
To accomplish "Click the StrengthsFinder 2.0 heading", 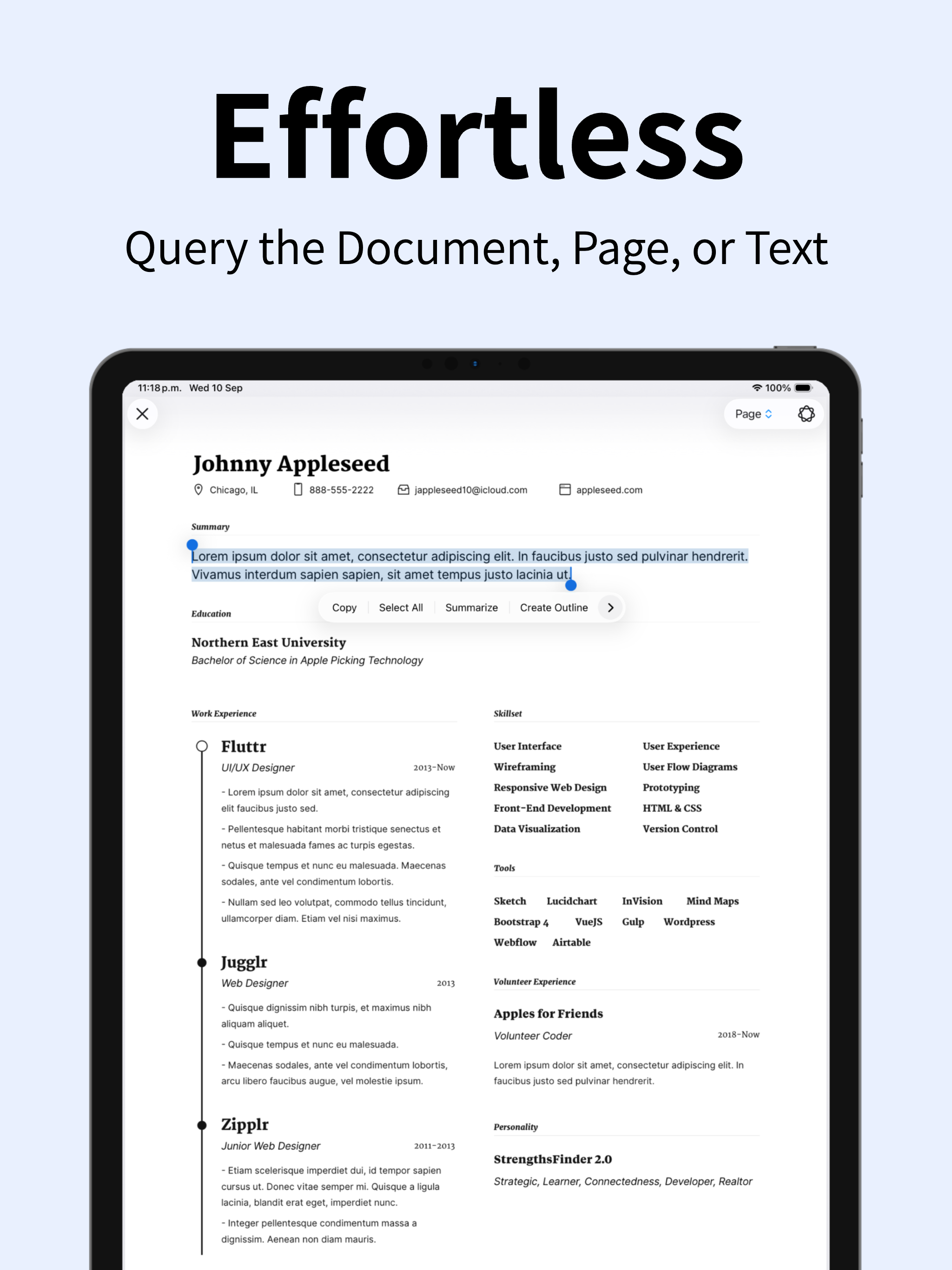I will click(x=553, y=1160).
